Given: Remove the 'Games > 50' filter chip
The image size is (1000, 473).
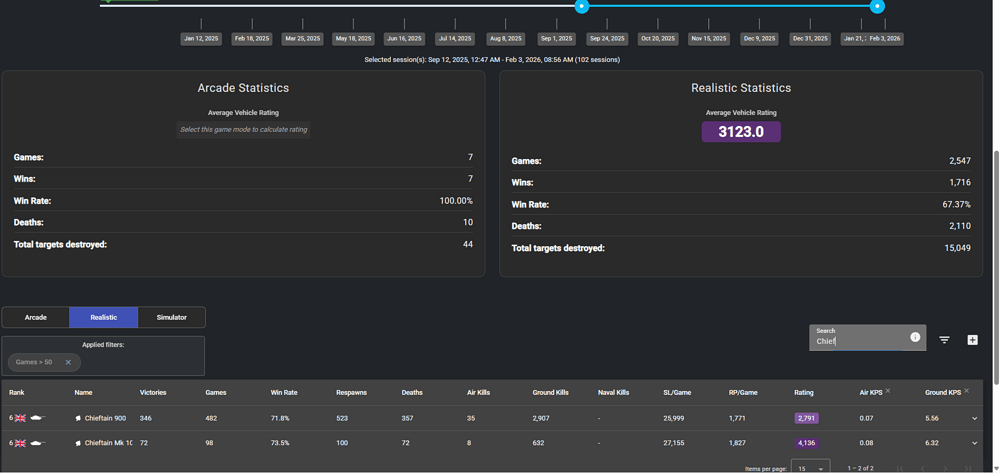Looking at the screenshot, I should tap(68, 362).
